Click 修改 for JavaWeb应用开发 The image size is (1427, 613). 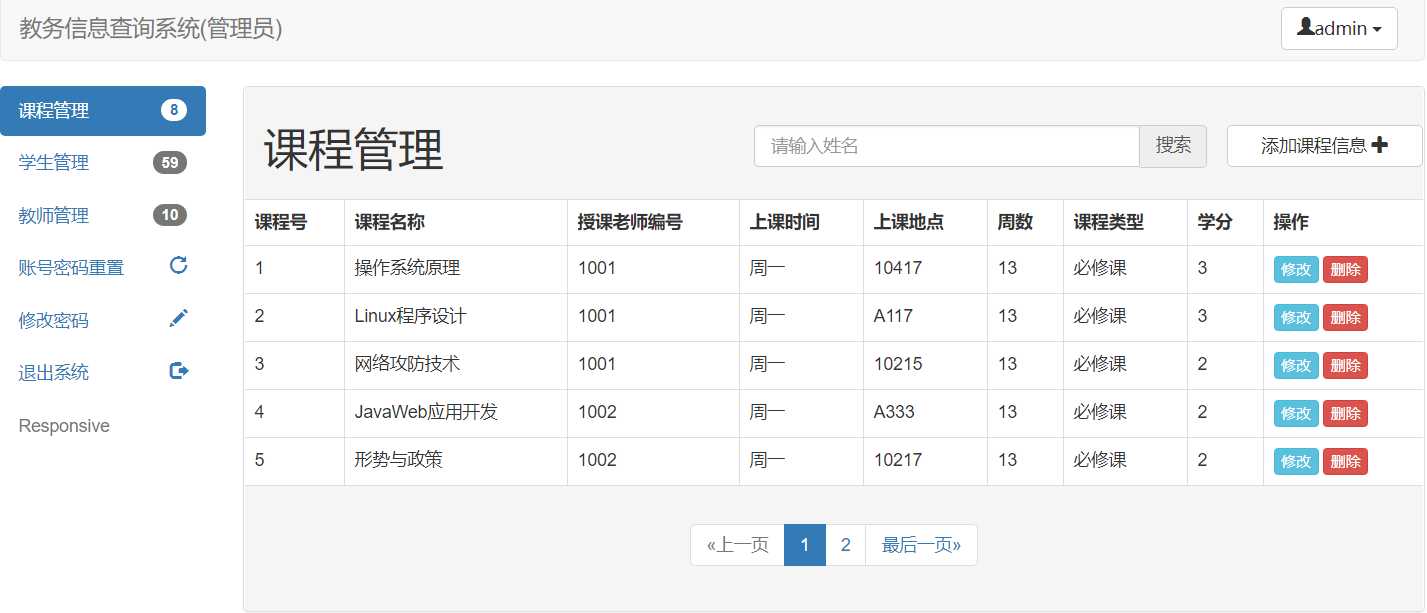[1295, 413]
